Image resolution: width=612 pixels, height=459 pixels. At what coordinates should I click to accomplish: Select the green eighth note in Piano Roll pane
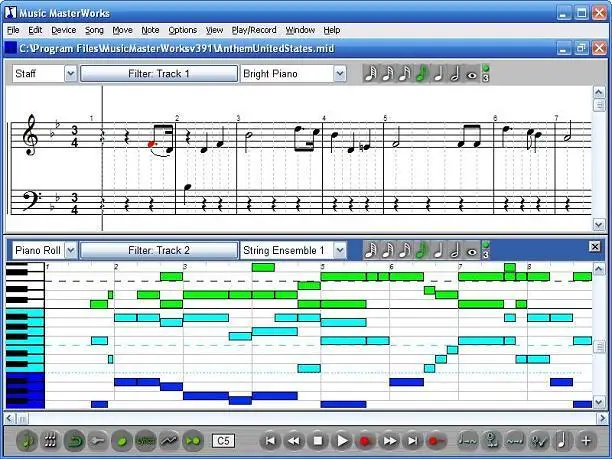[421, 250]
